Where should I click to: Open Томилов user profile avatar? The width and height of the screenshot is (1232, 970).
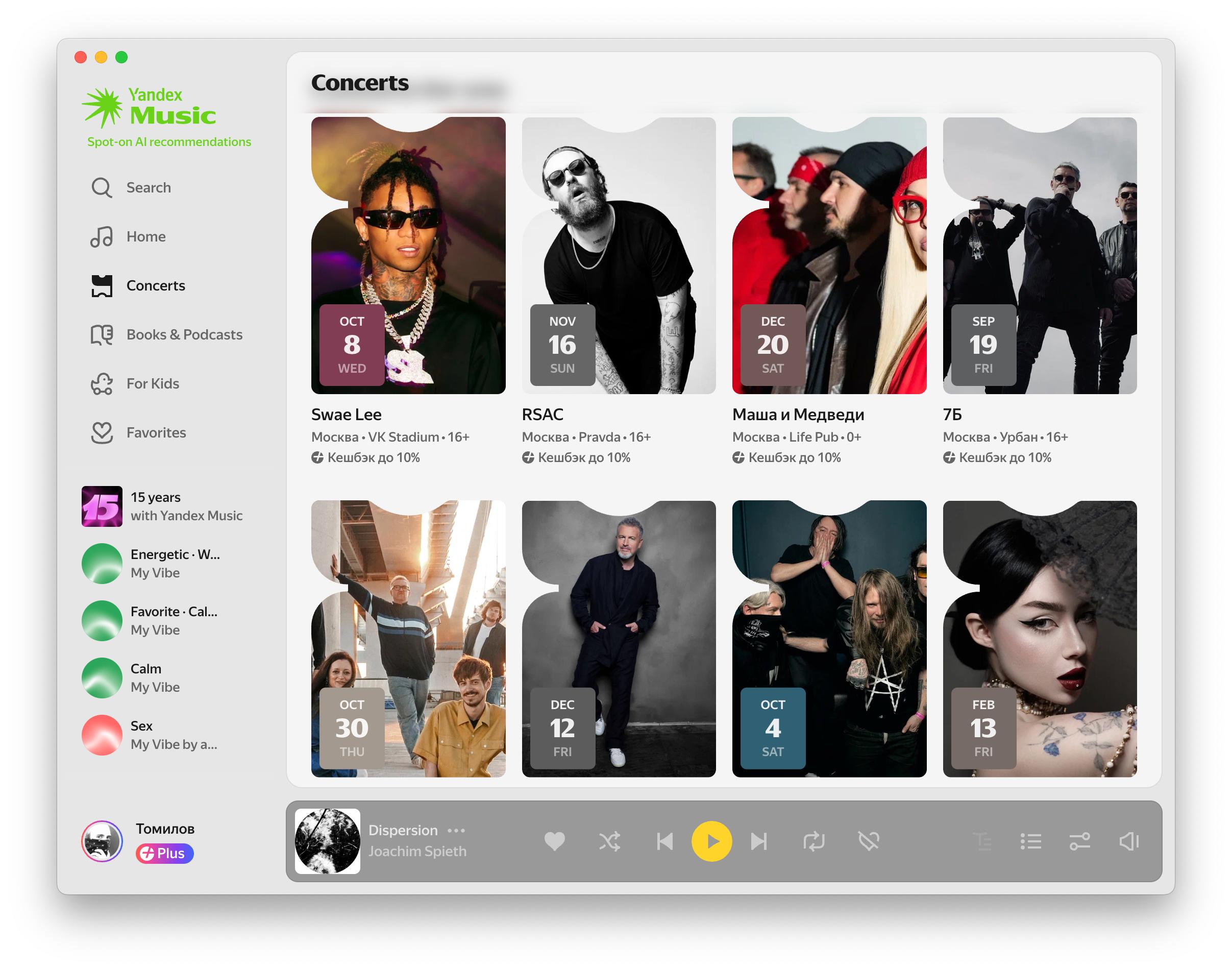[102, 841]
